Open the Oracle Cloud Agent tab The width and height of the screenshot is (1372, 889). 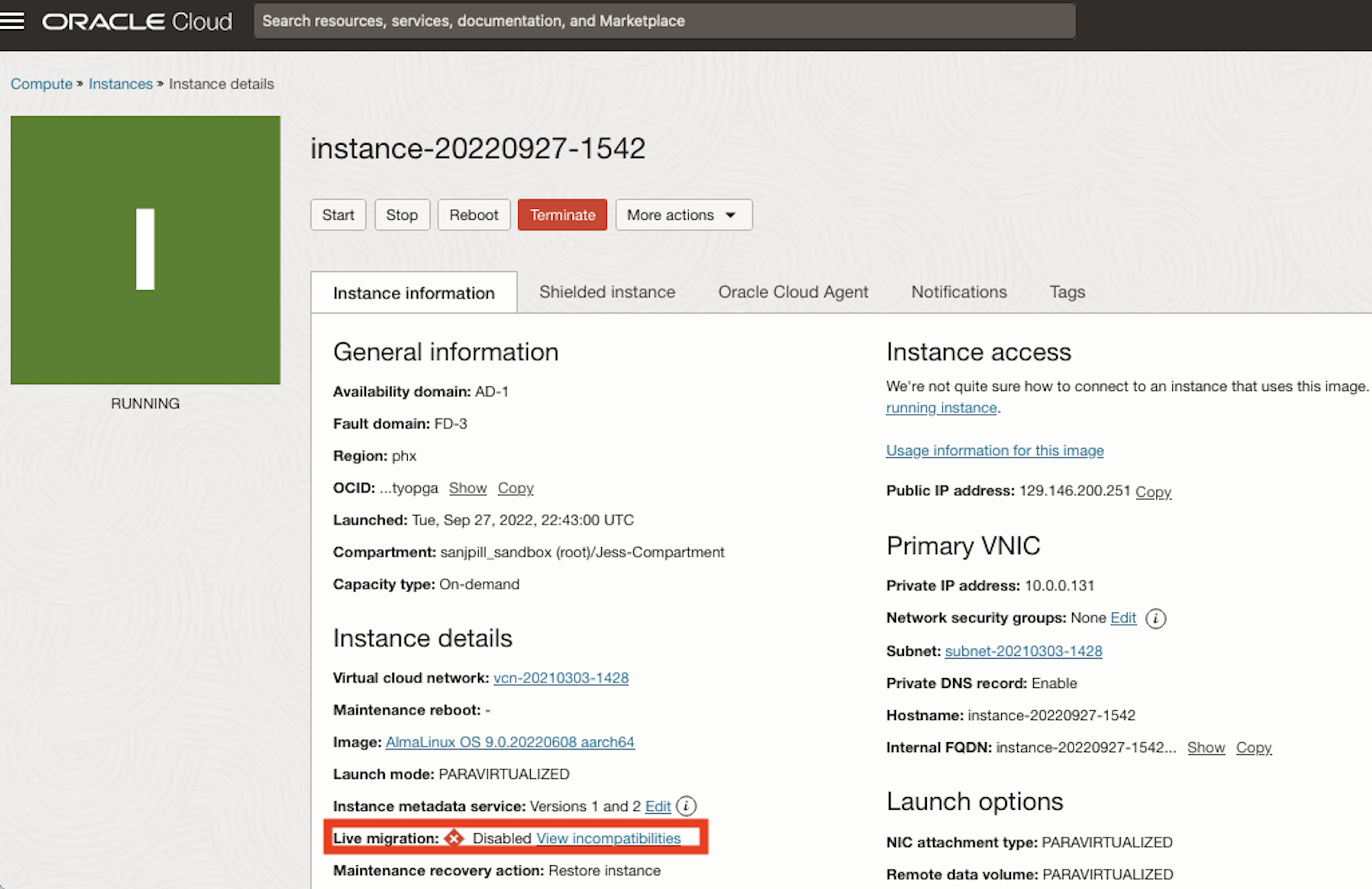pyautogui.click(x=792, y=292)
